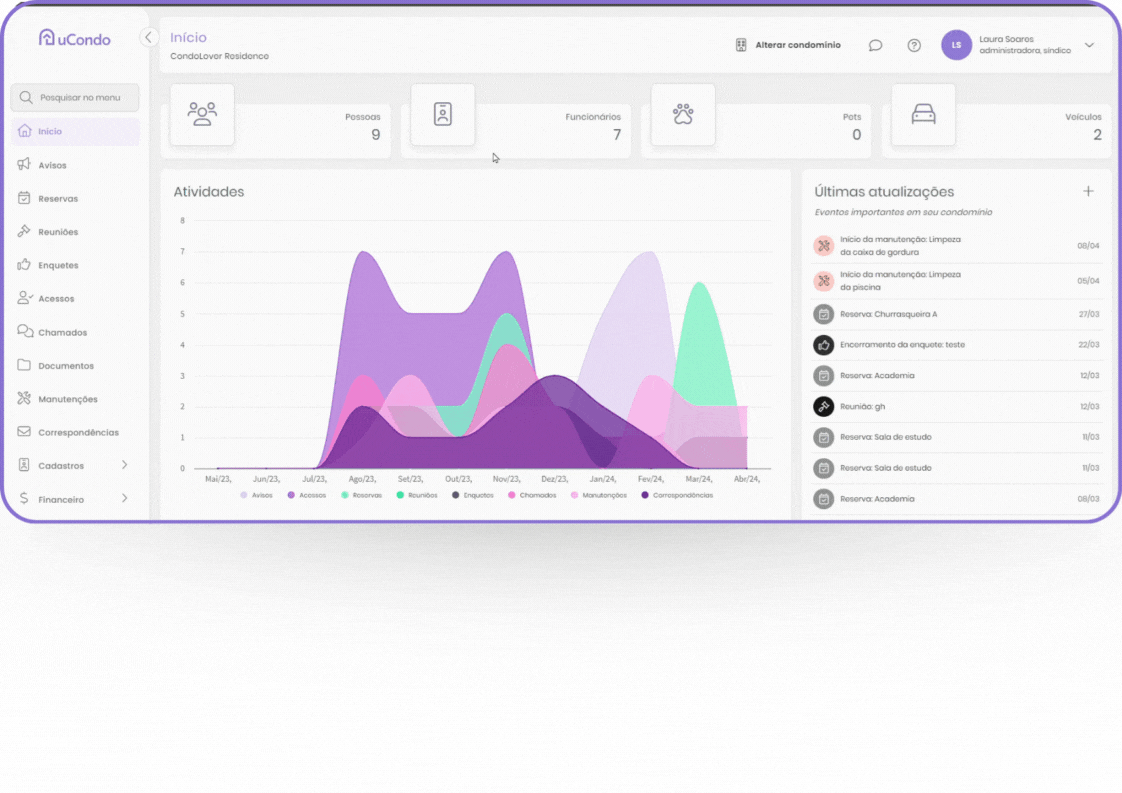Open the chat messages icon in header
Image resolution: width=1122 pixels, height=793 pixels.
point(875,45)
